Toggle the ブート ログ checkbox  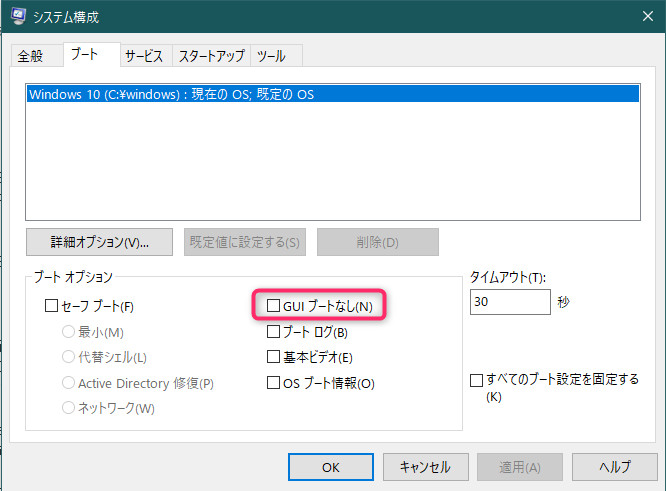click(x=275, y=332)
